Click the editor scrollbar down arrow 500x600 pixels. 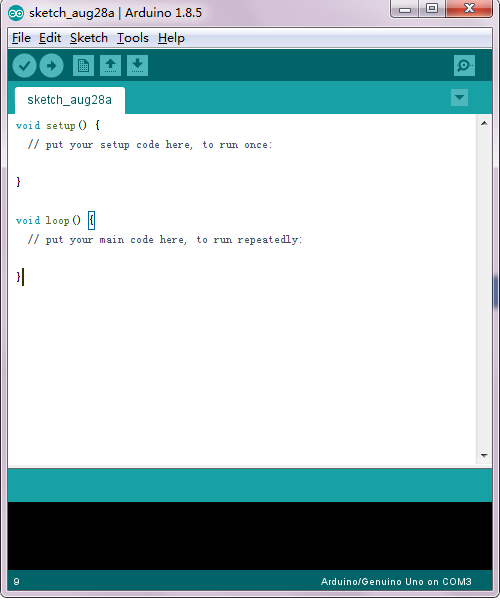484,455
